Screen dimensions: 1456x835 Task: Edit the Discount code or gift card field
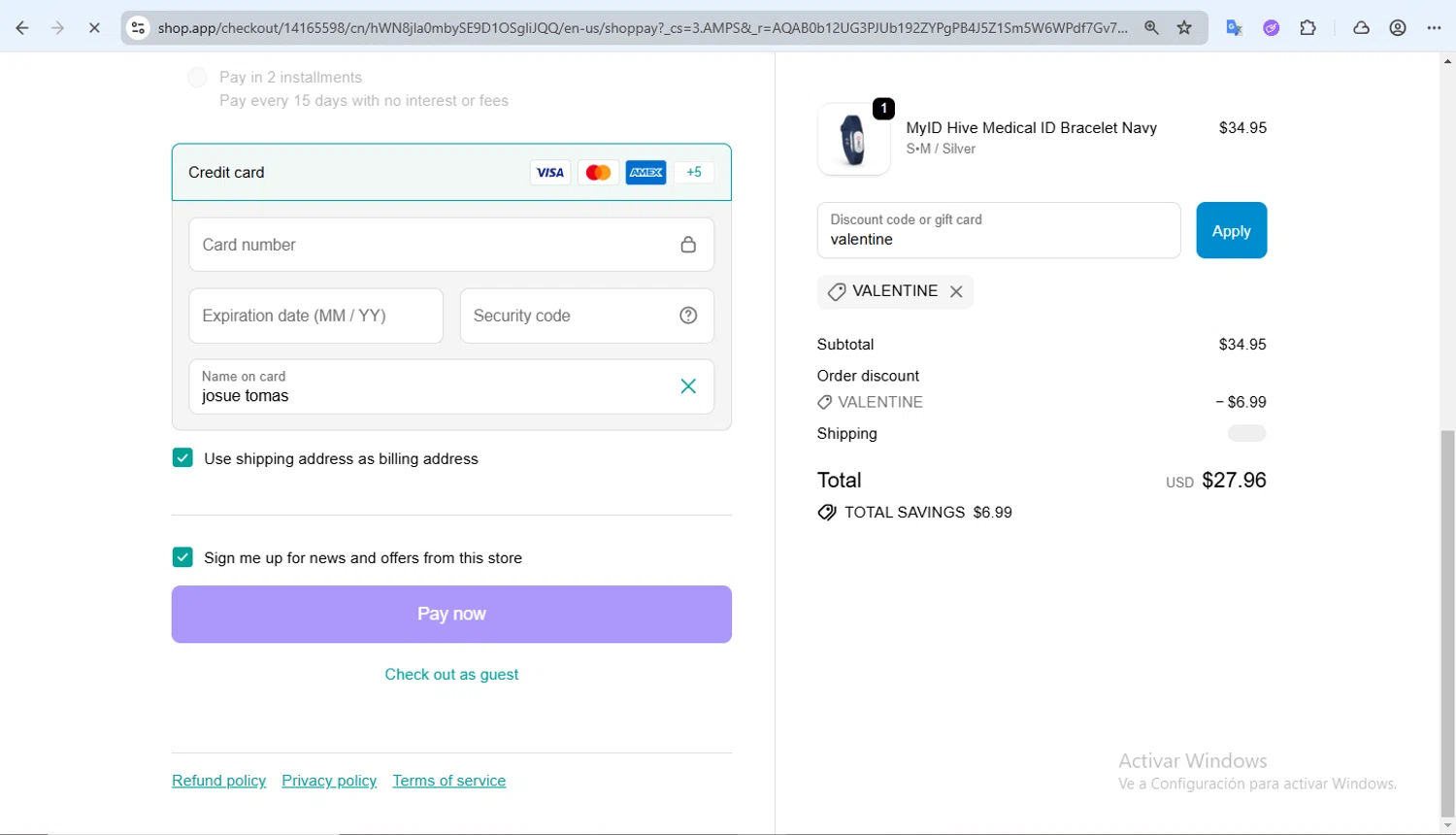999,230
